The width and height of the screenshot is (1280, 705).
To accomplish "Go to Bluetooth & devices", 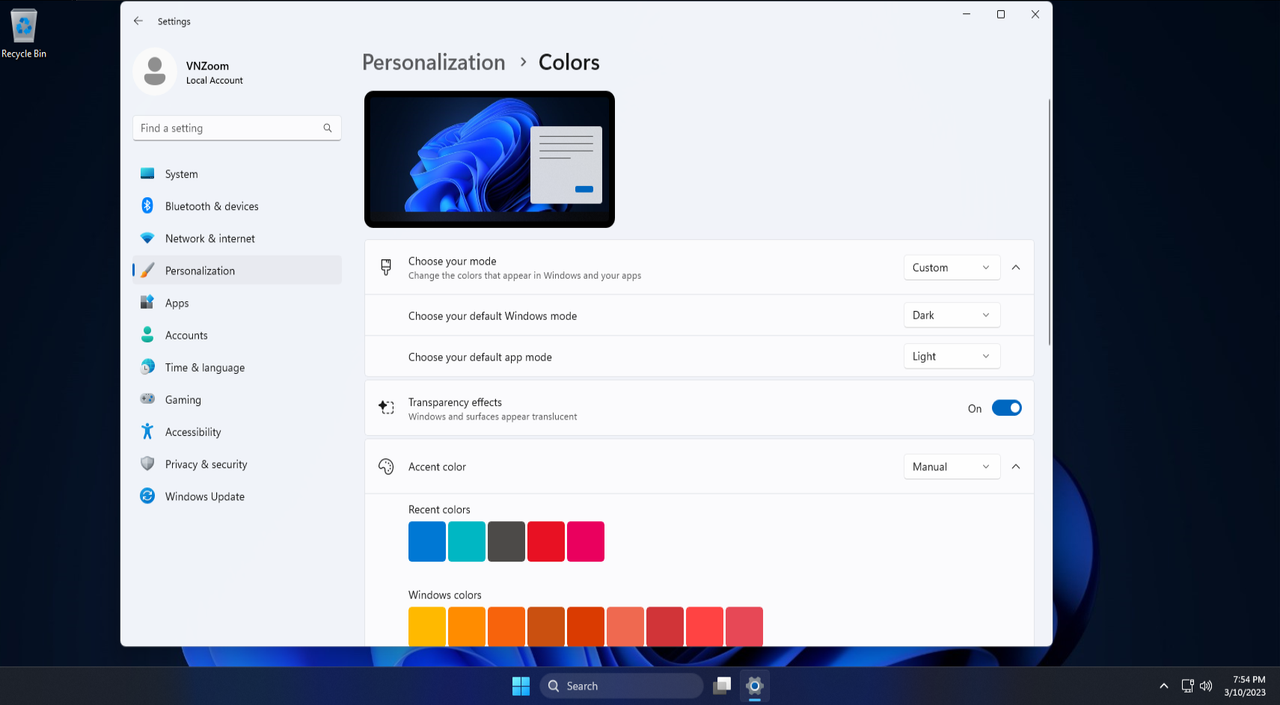I will (237, 206).
